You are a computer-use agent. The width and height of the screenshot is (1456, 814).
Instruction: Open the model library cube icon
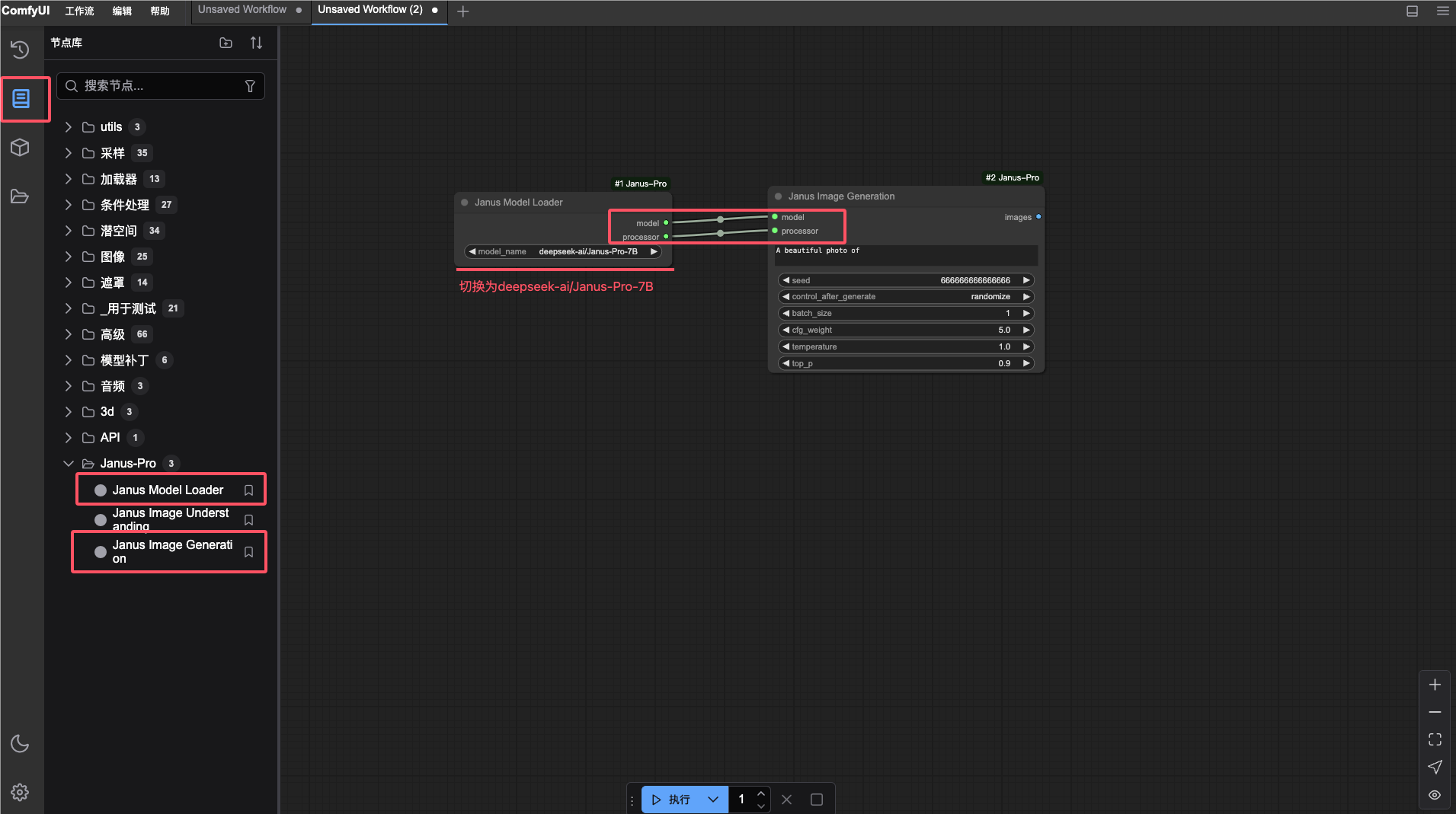click(21, 147)
